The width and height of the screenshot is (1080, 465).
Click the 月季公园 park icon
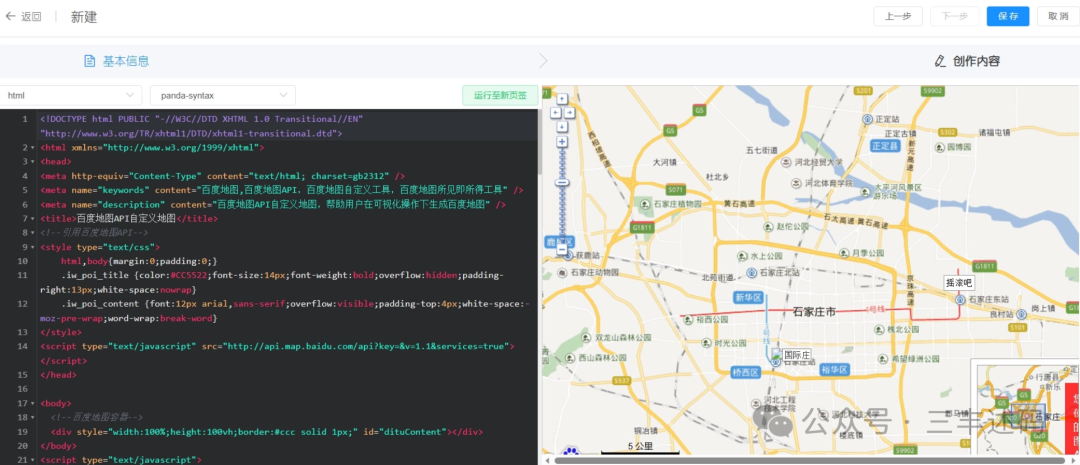[844, 253]
